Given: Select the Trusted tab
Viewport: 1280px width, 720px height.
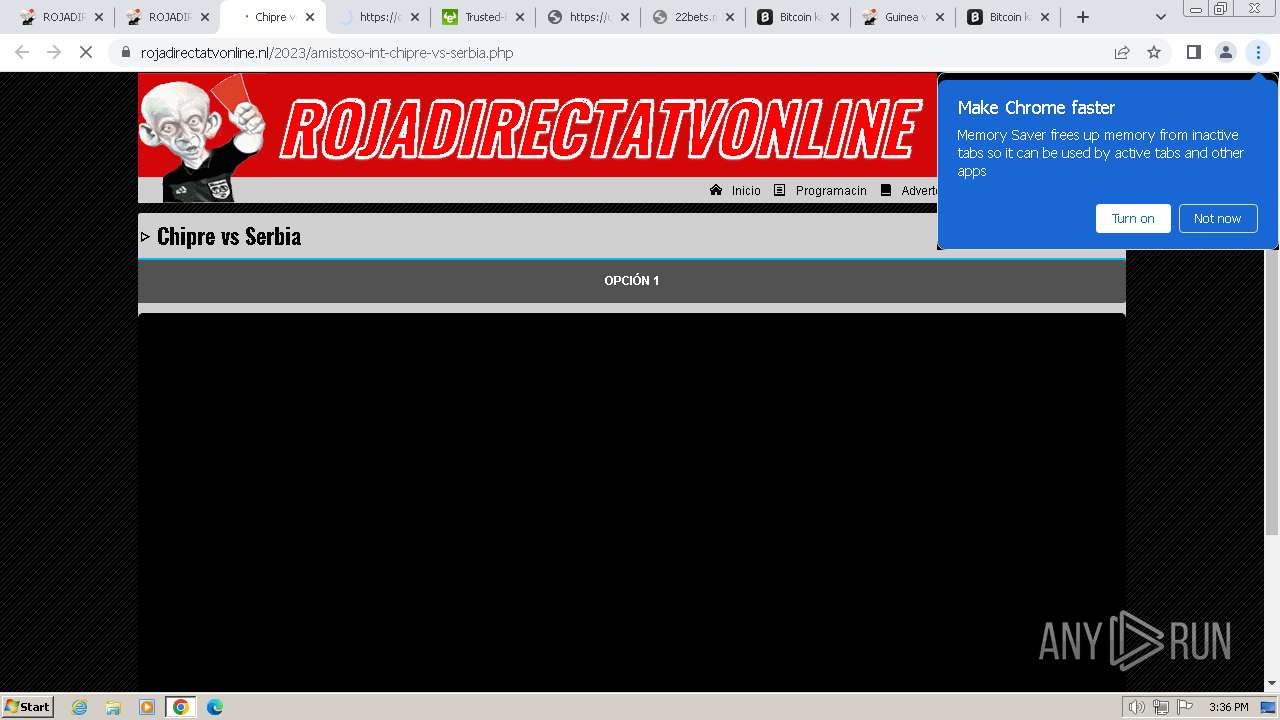Looking at the screenshot, I should [482, 17].
